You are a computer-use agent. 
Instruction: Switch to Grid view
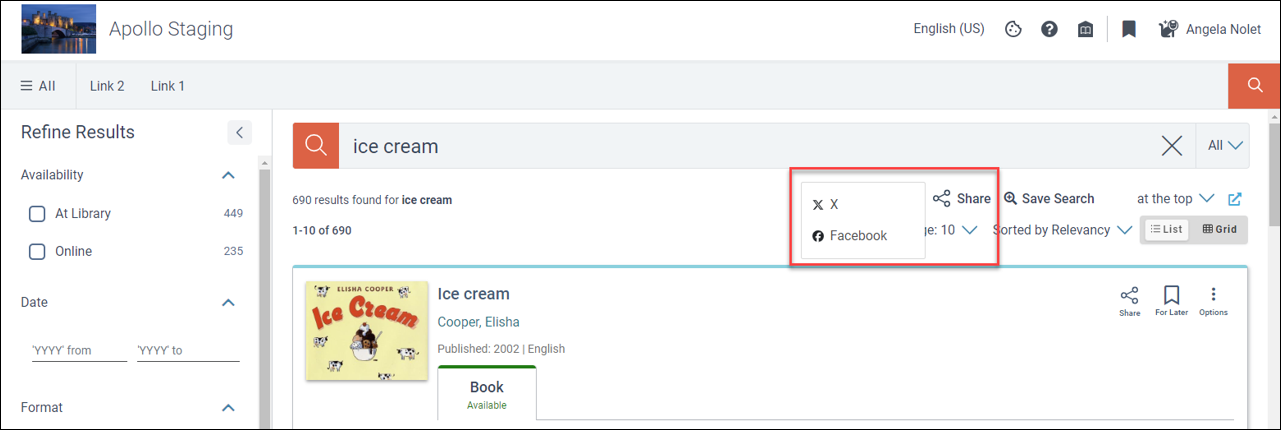[x=1219, y=229]
